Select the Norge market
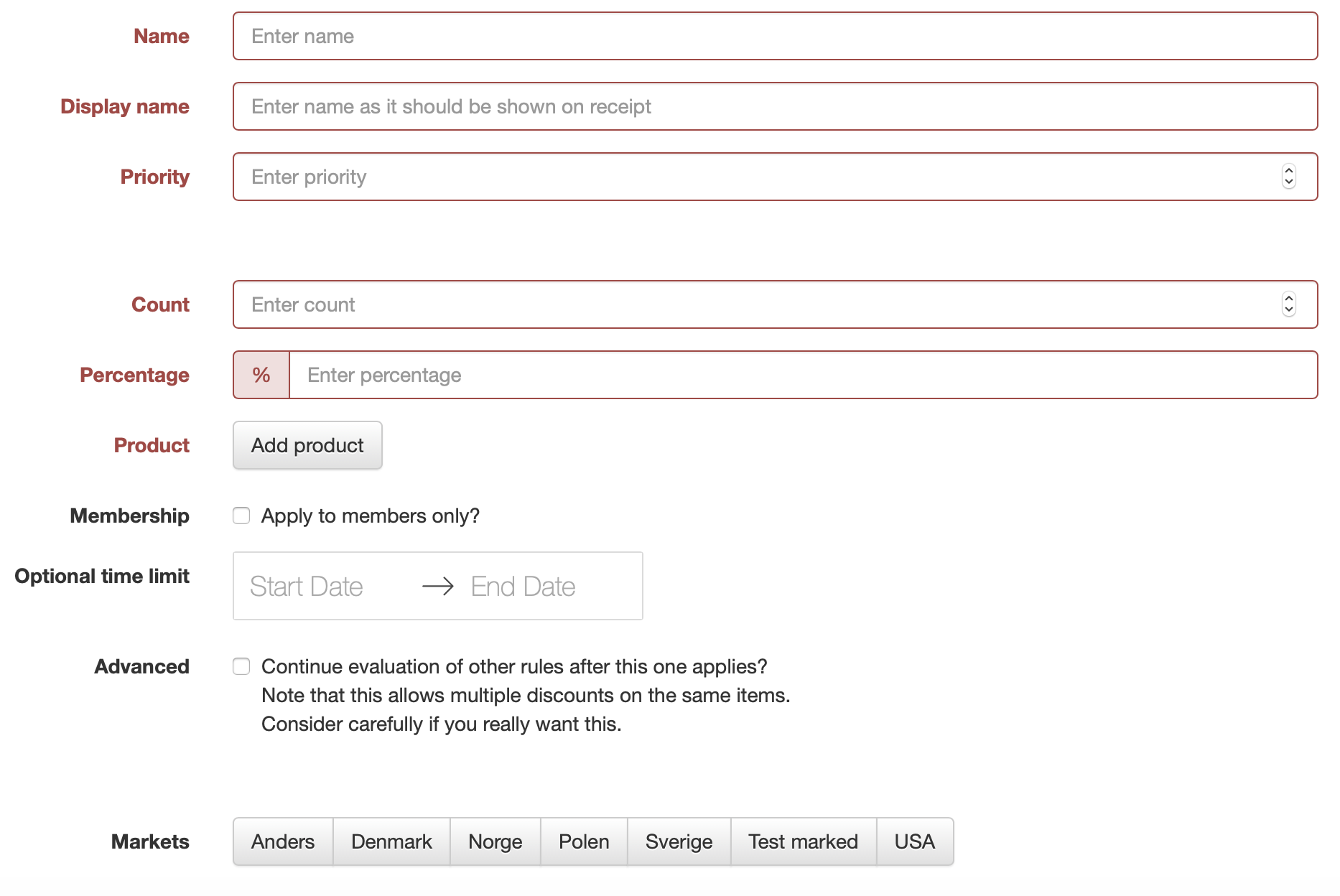This screenshot has width=1340, height=896. point(495,841)
